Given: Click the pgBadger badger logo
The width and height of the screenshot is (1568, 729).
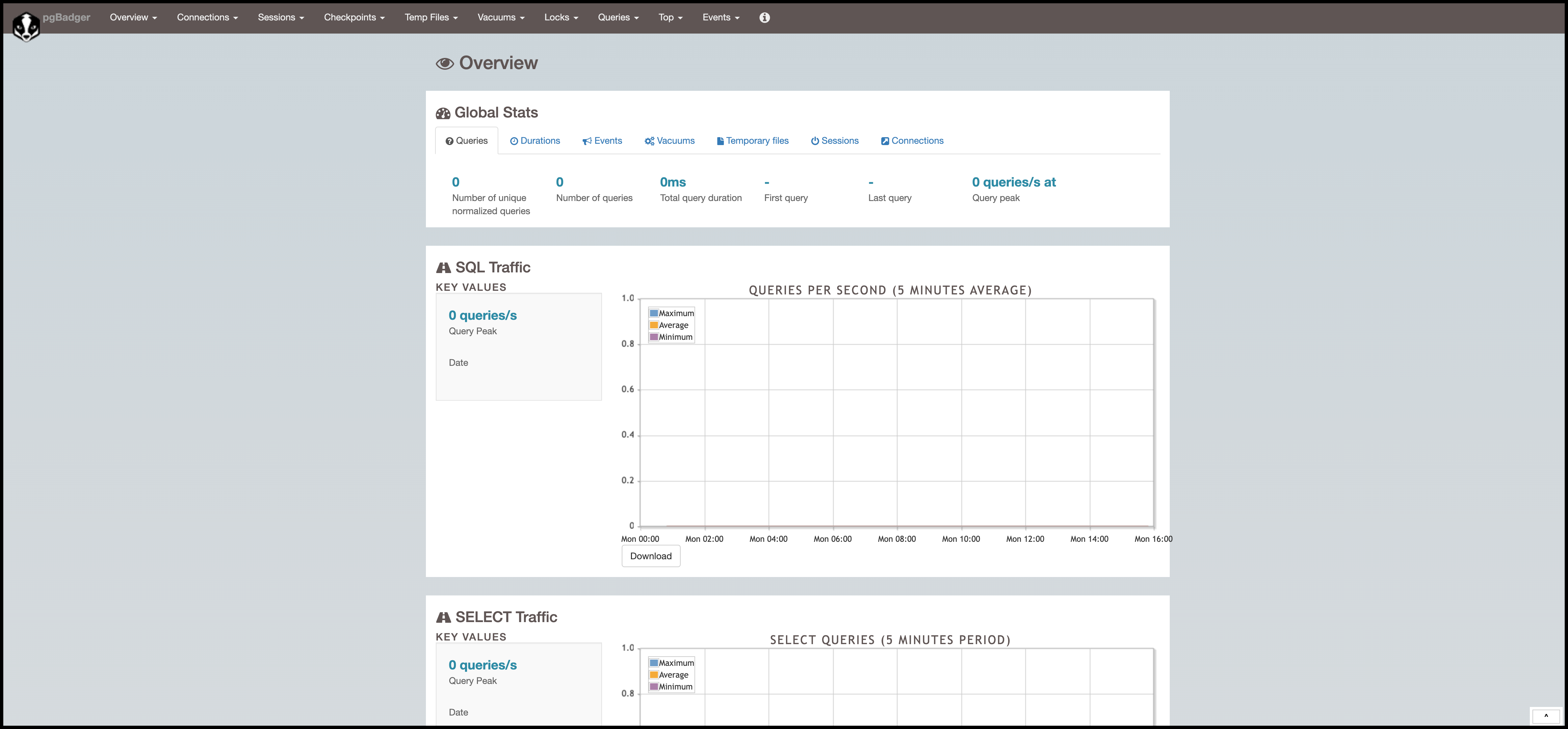Looking at the screenshot, I should 26,26.
